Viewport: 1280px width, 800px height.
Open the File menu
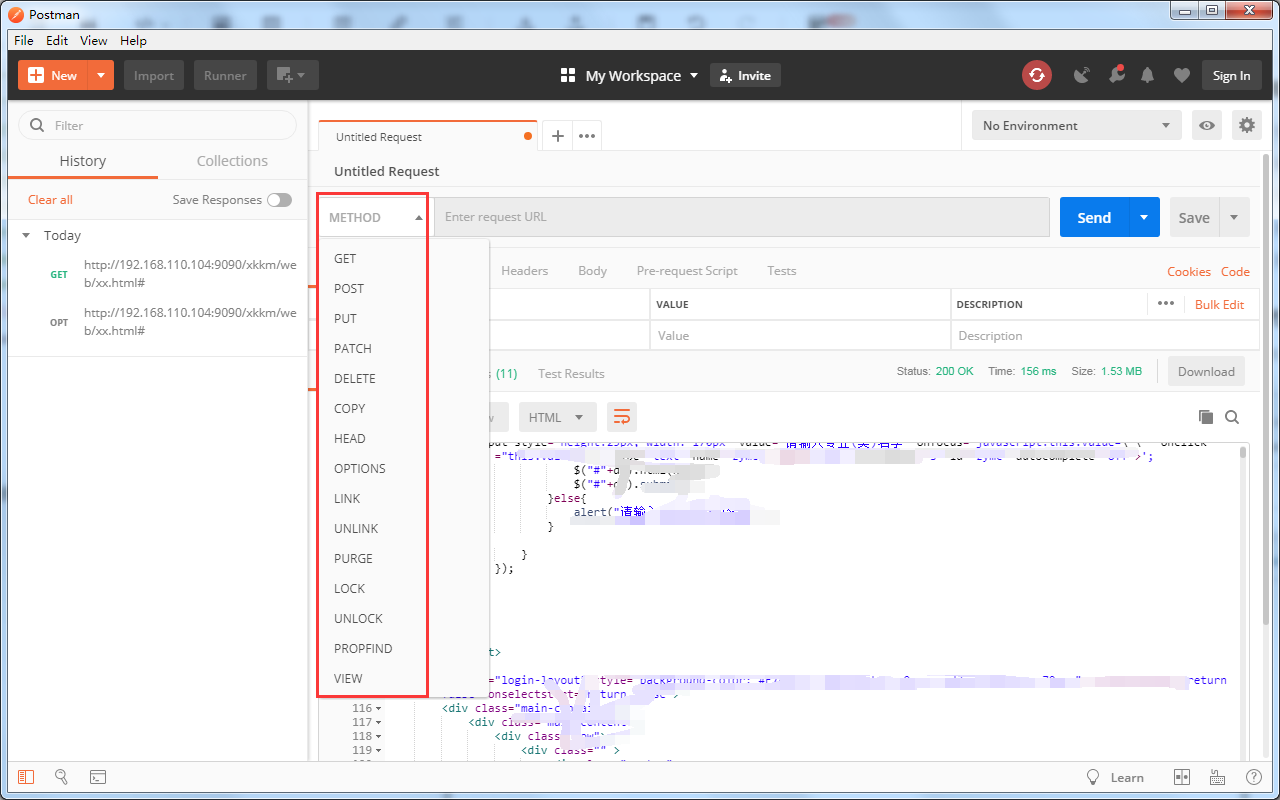tap(24, 40)
